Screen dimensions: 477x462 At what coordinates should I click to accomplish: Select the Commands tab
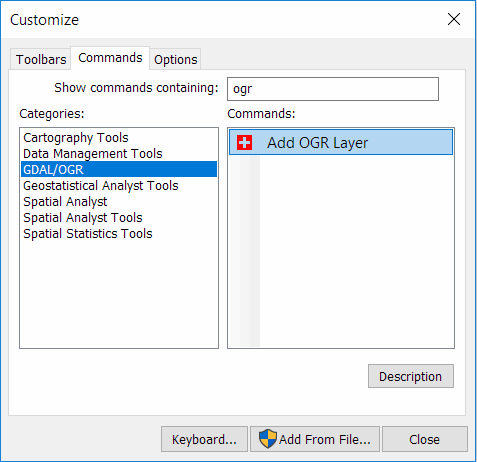click(110, 58)
